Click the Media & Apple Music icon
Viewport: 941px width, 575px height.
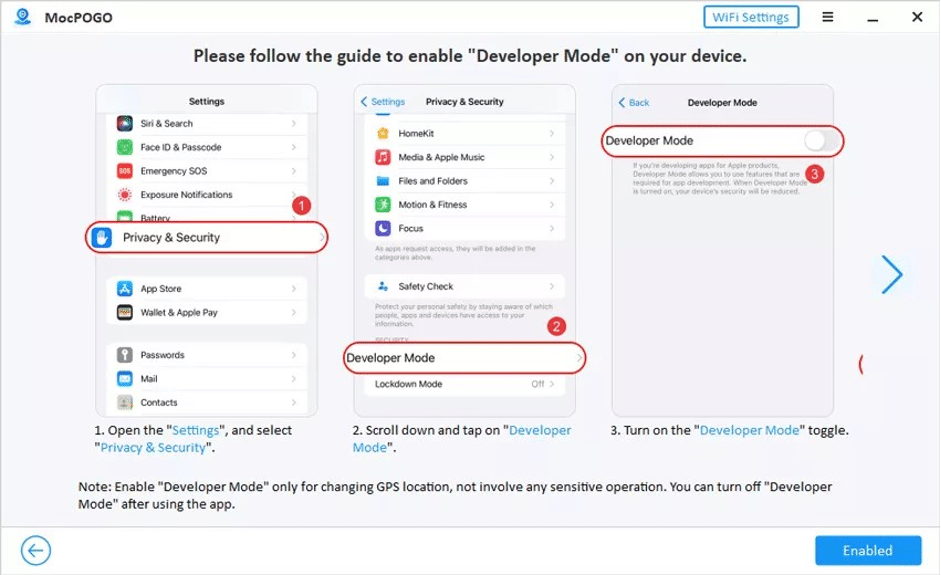(382, 157)
